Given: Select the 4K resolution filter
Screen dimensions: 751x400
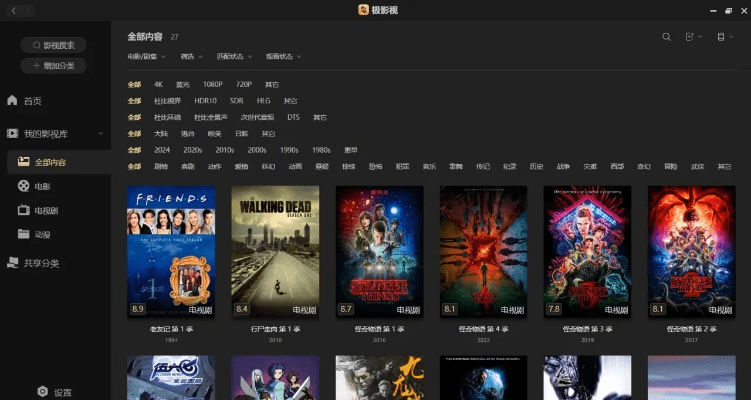Looking at the screenshot, I should point(158,85).
